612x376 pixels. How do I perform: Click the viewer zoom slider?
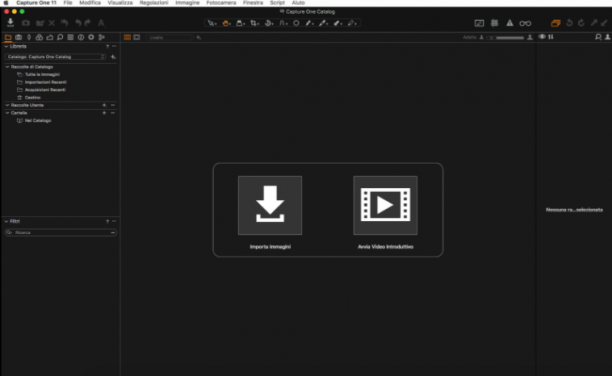click(x=506, y=37)
